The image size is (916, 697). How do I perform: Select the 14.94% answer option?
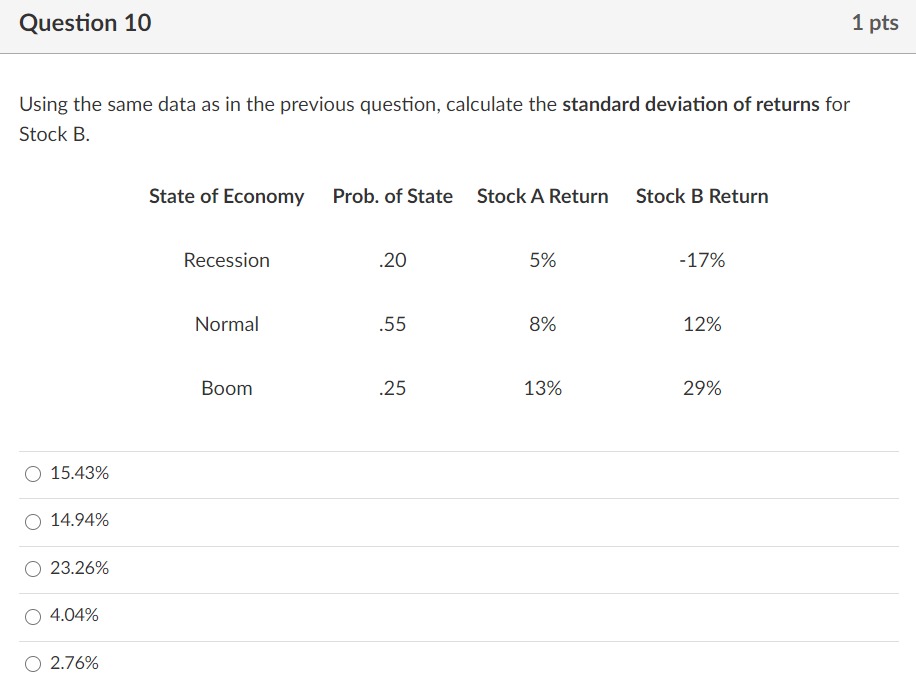click(x=33, y=521)
